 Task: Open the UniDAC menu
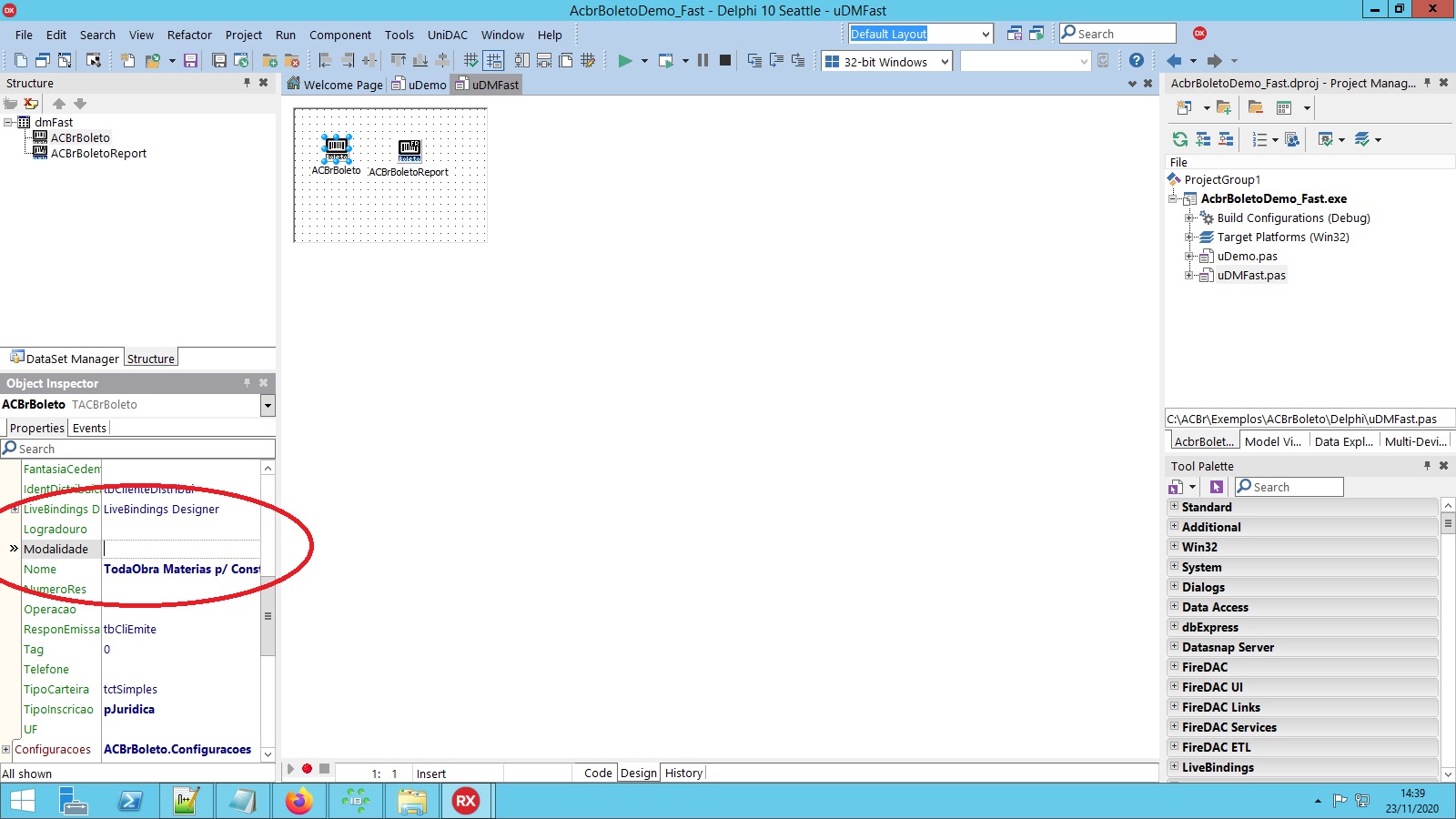pos(448,35)
